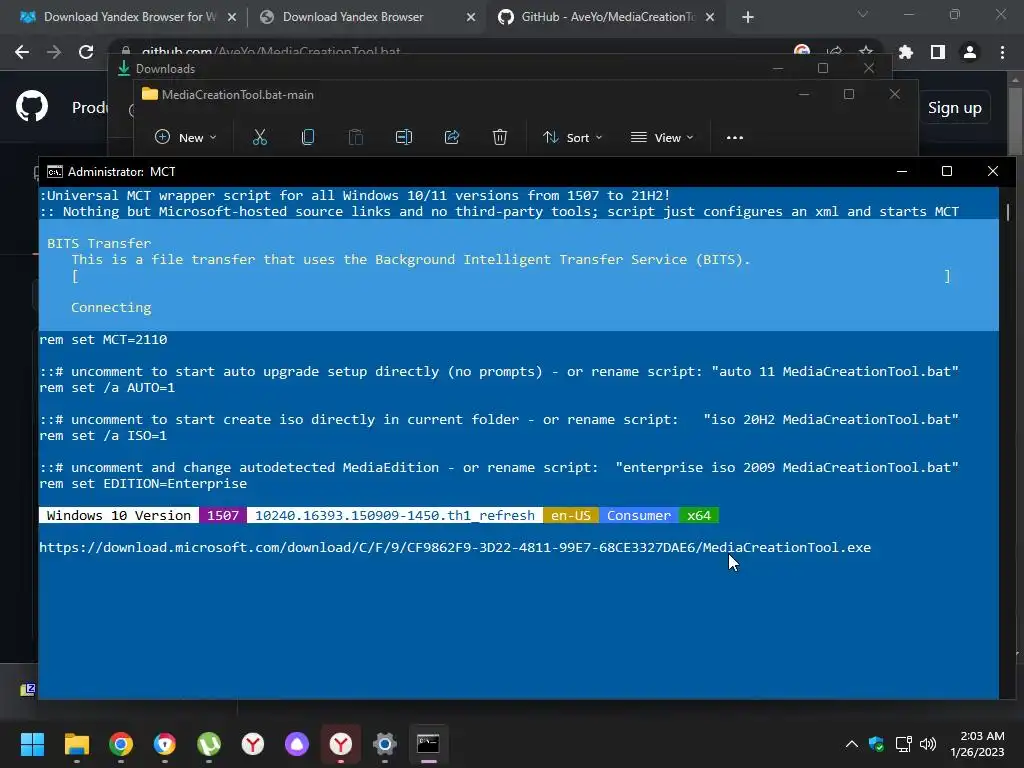Click the Copy icon in Explorer toolbar

point(308,137)
